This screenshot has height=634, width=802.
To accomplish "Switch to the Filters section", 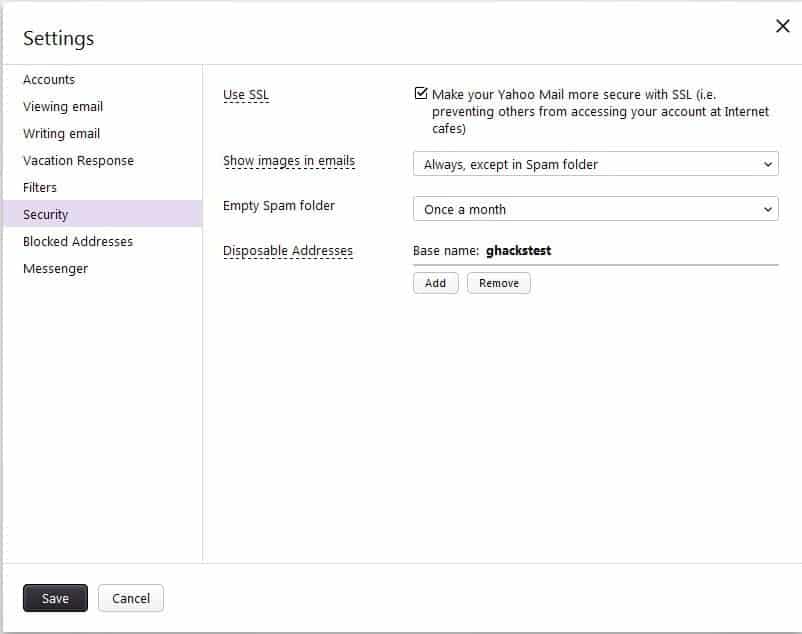I will (x=40, y=188).
